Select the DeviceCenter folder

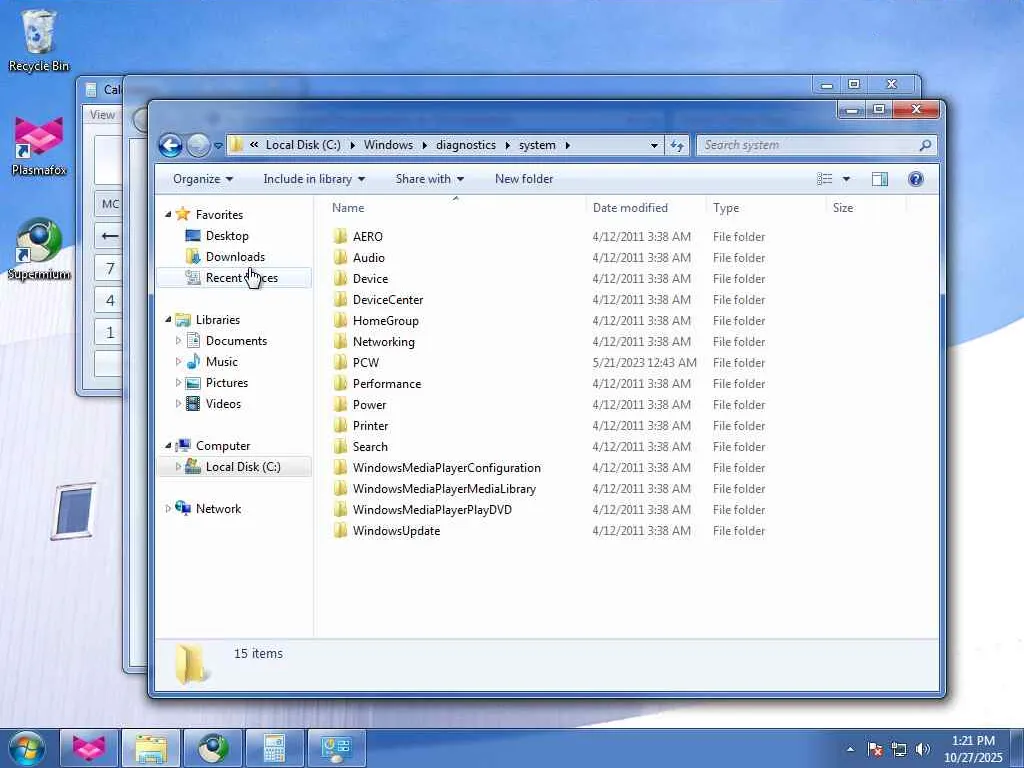coord(388,299)
